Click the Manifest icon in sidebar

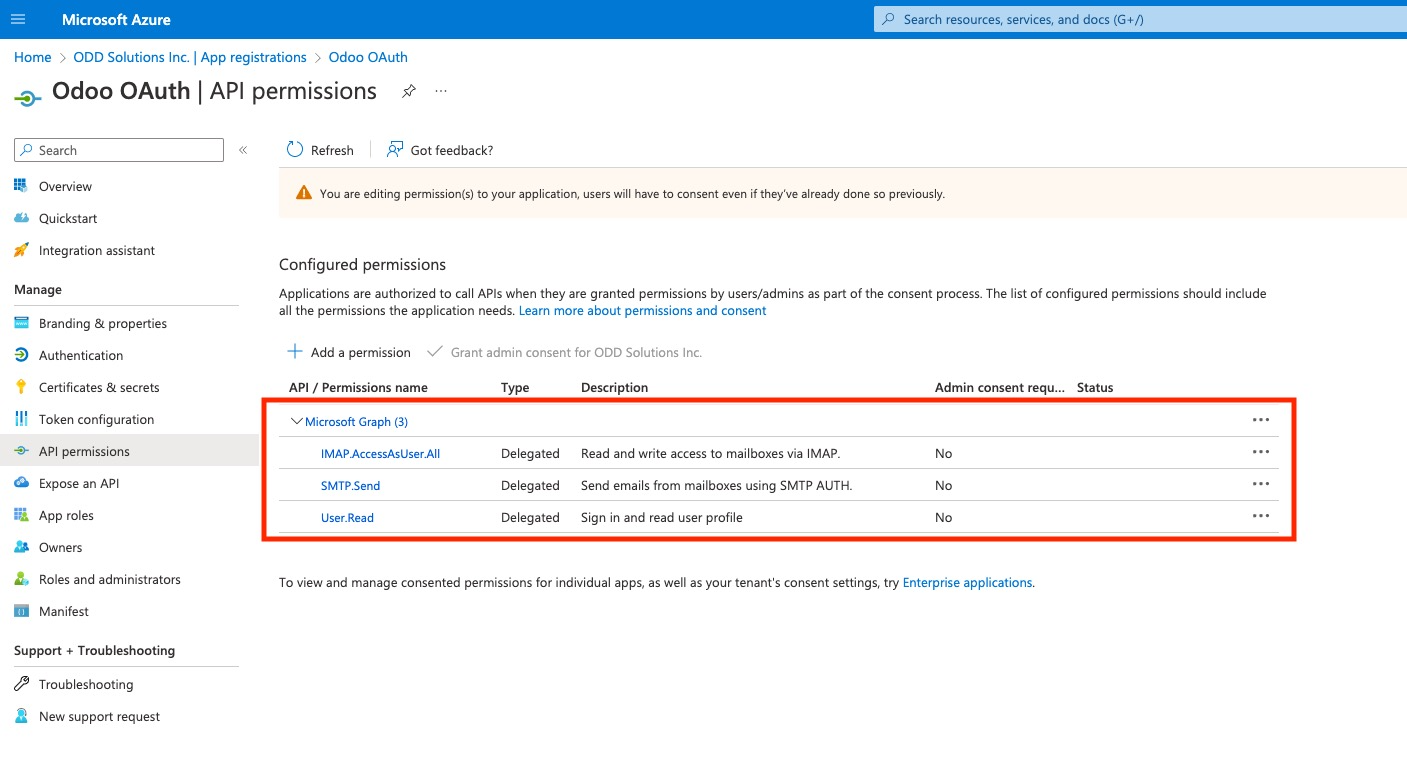point(21,611)
